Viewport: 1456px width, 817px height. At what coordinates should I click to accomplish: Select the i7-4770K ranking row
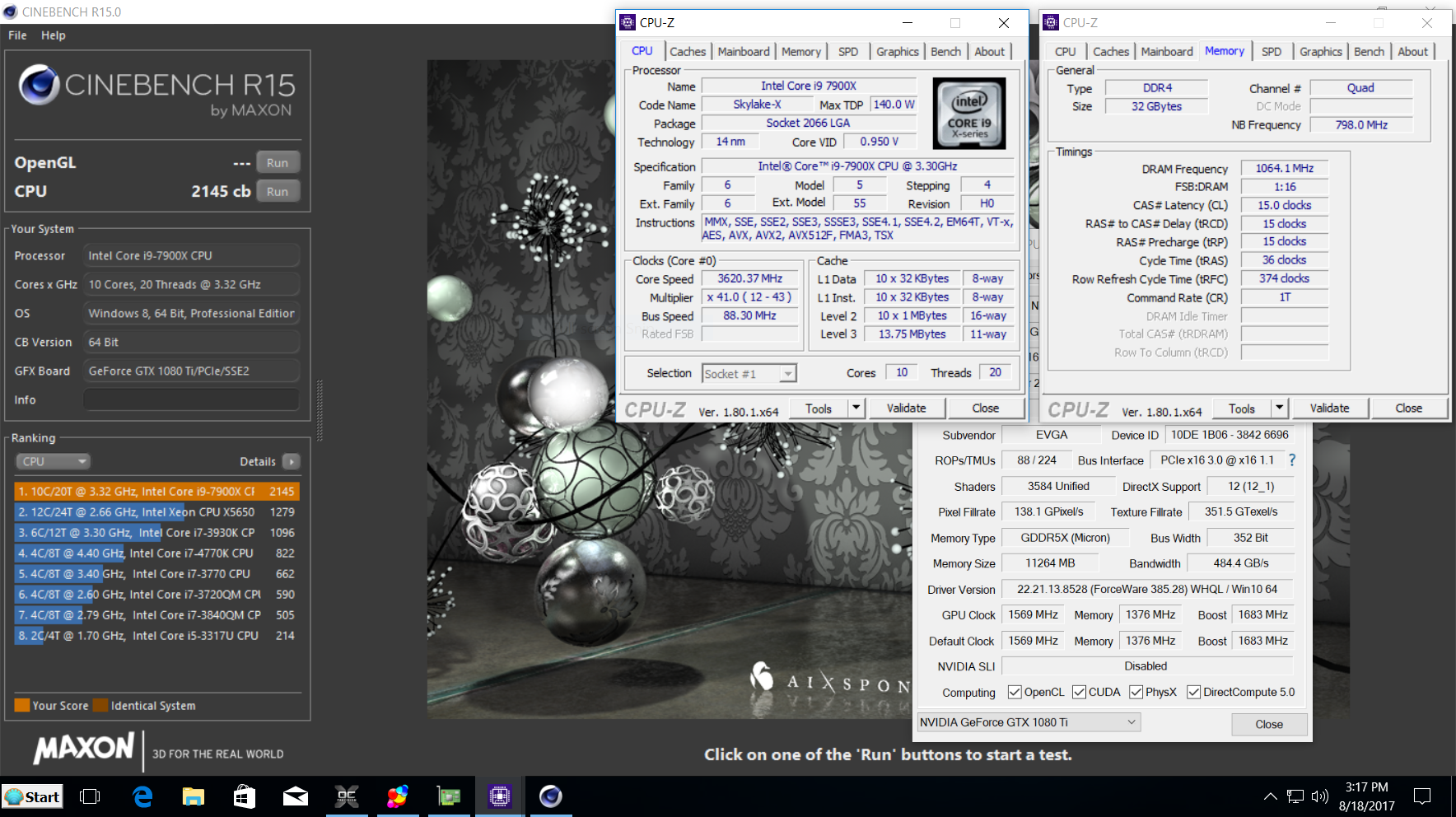156,553
